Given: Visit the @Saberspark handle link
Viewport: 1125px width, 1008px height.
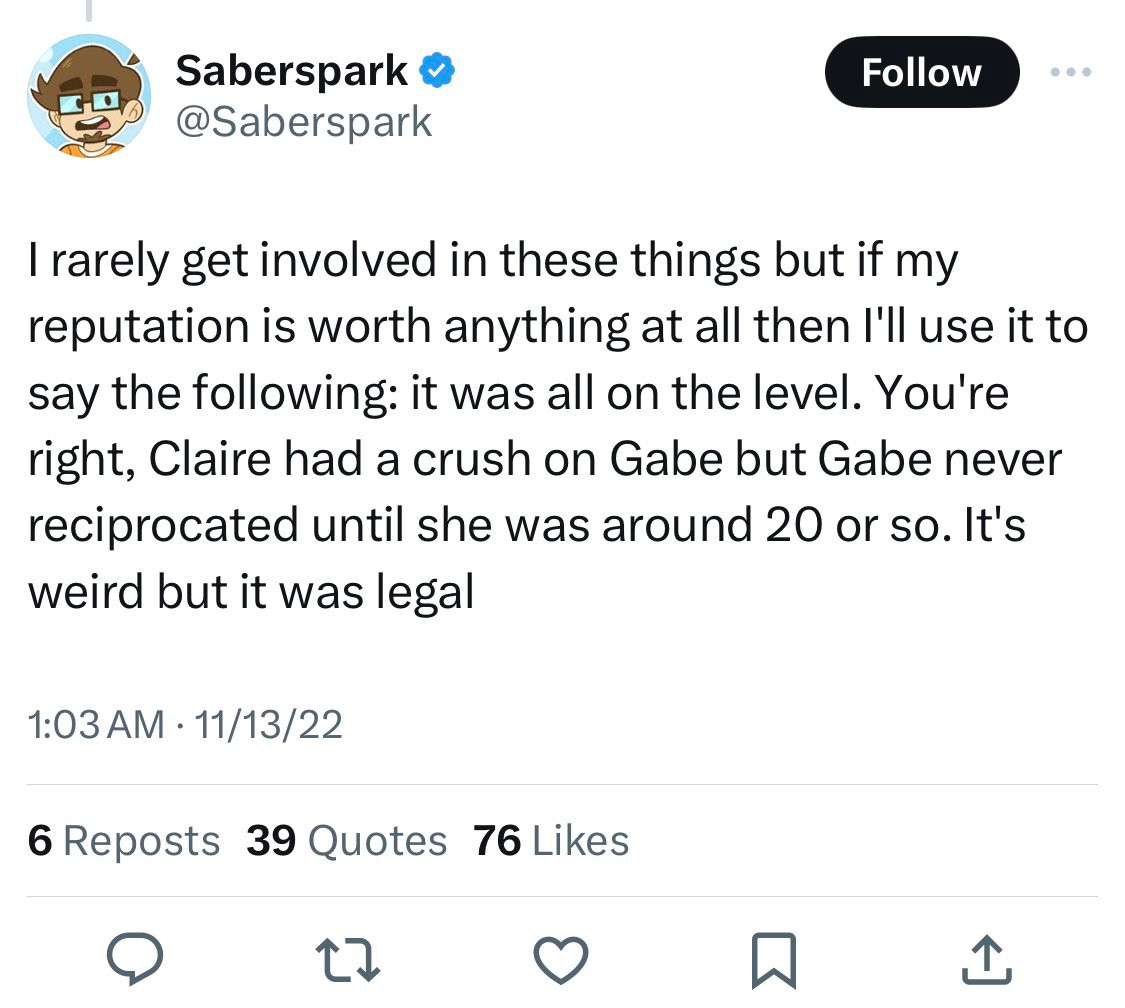Looking at the screenshot, I should [303, 122].
